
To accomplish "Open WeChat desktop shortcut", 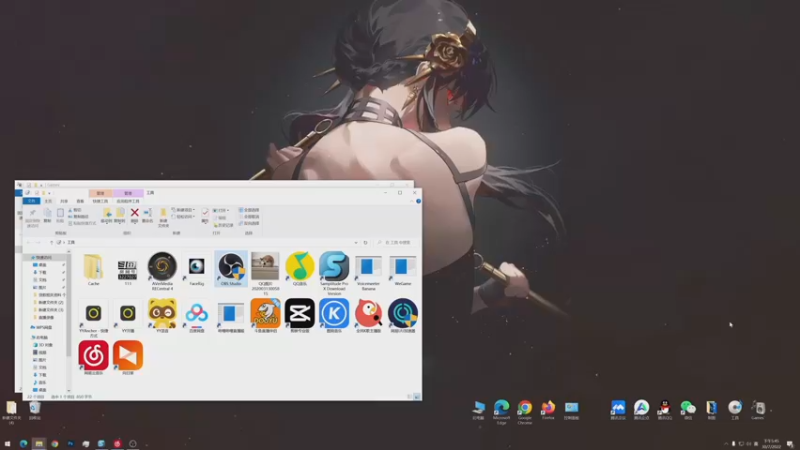I will (x=688, y=410).
